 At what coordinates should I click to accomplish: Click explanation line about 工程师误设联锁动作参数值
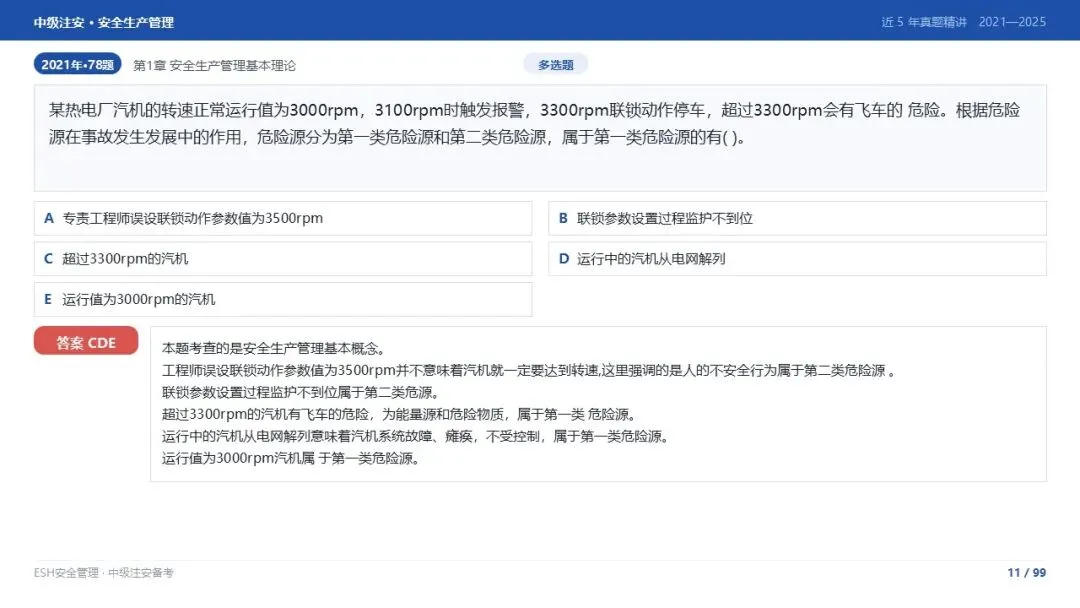(x=528, y=370)
